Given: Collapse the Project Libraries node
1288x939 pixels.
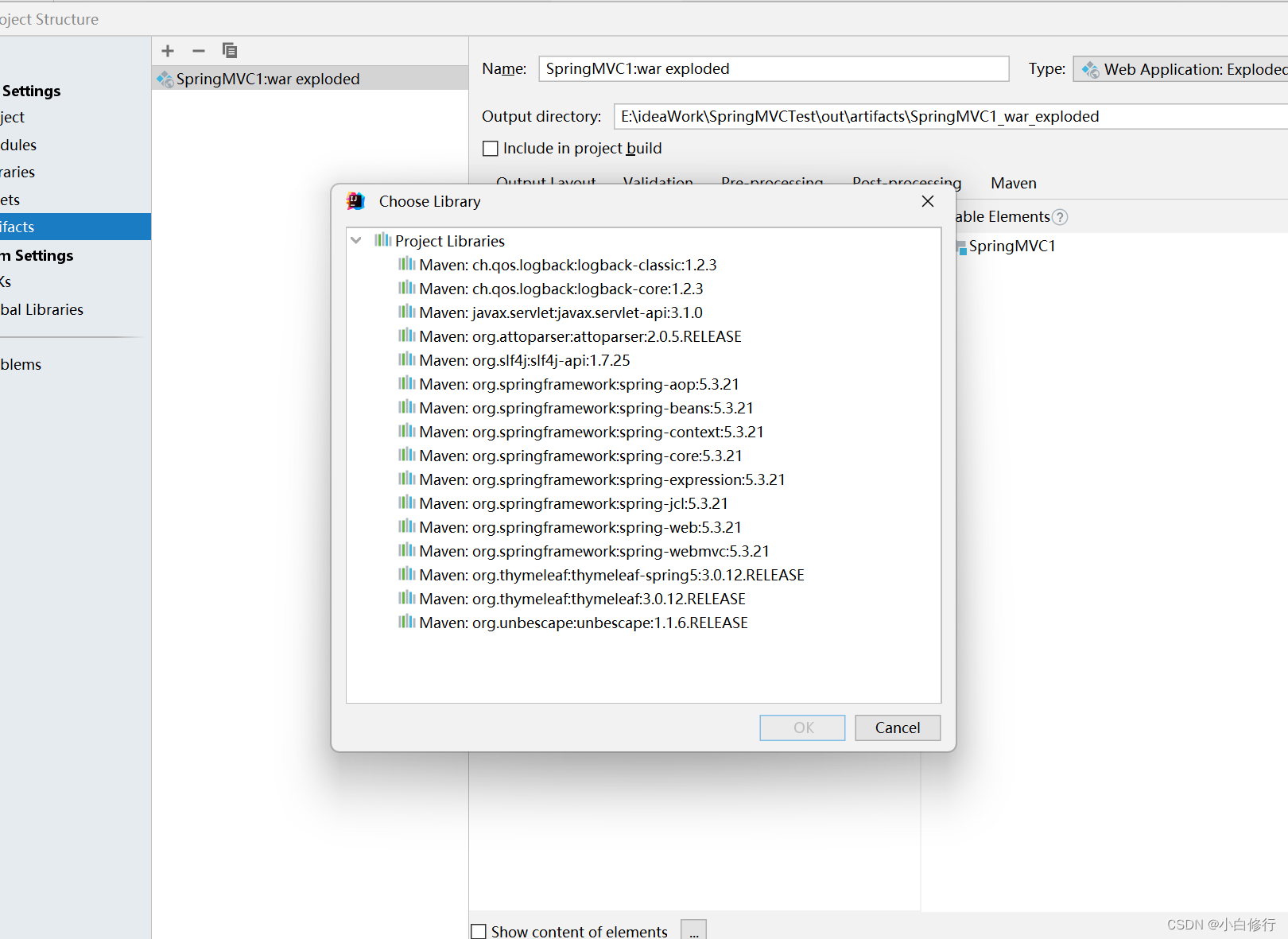Looking at the screenshot, I should [356, 240].
